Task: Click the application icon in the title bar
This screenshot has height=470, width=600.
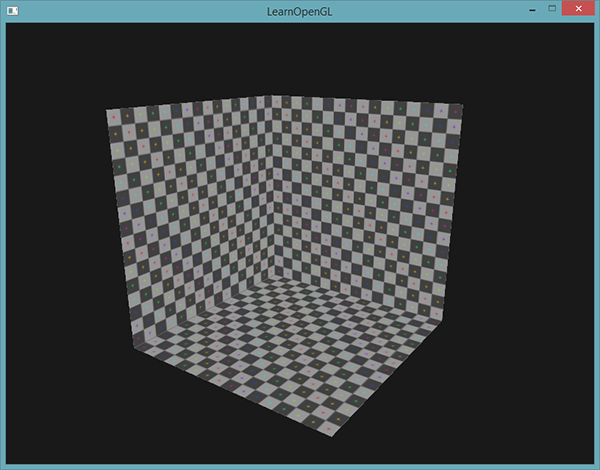Action: coord(12,10)
